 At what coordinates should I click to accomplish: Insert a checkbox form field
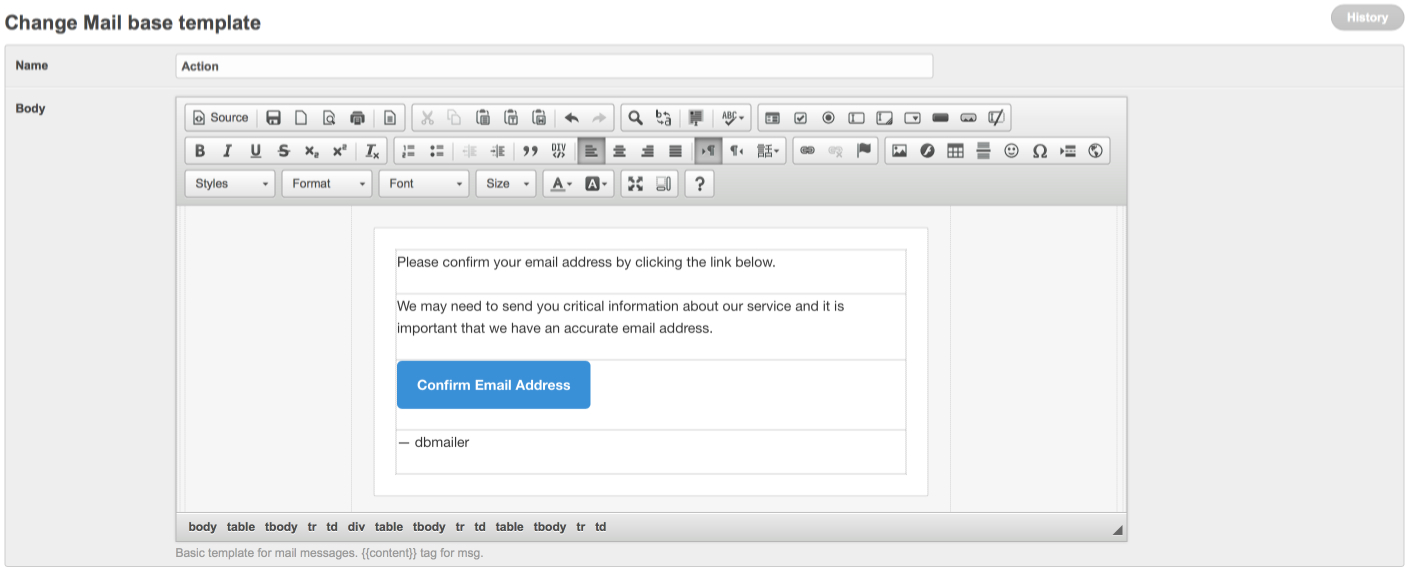[800, 118]
